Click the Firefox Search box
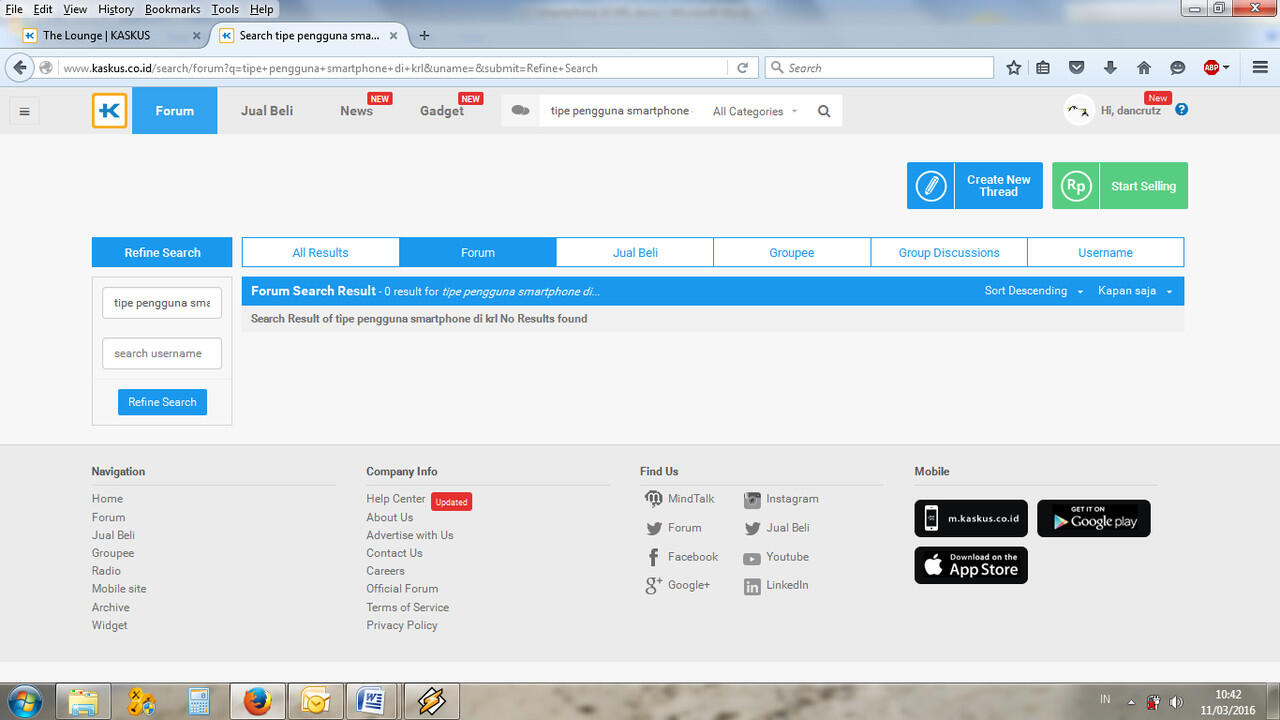Screen dimensions: 1280x720 [x=880, y=68]
